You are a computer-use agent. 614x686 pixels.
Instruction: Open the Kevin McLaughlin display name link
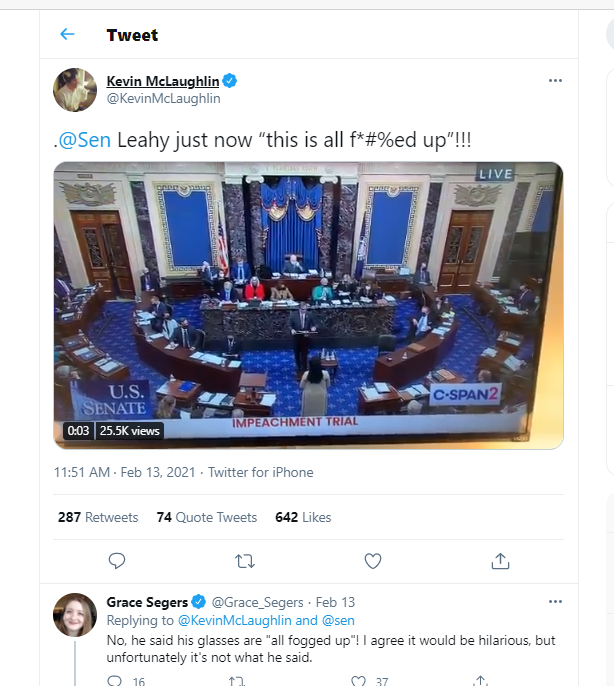[x=163, y=81]
